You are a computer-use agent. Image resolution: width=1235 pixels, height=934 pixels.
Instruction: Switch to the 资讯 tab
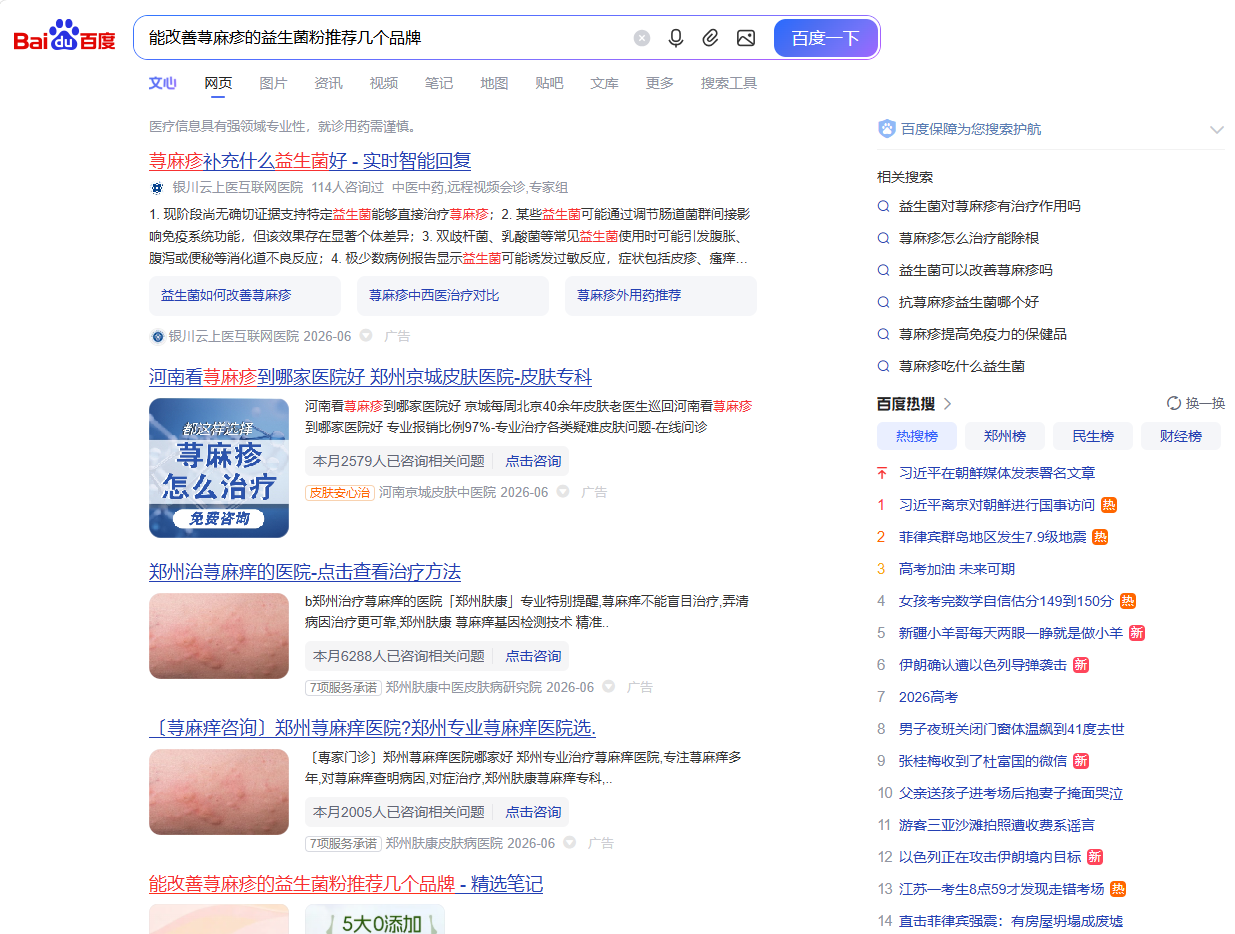(x=328, y=83)
